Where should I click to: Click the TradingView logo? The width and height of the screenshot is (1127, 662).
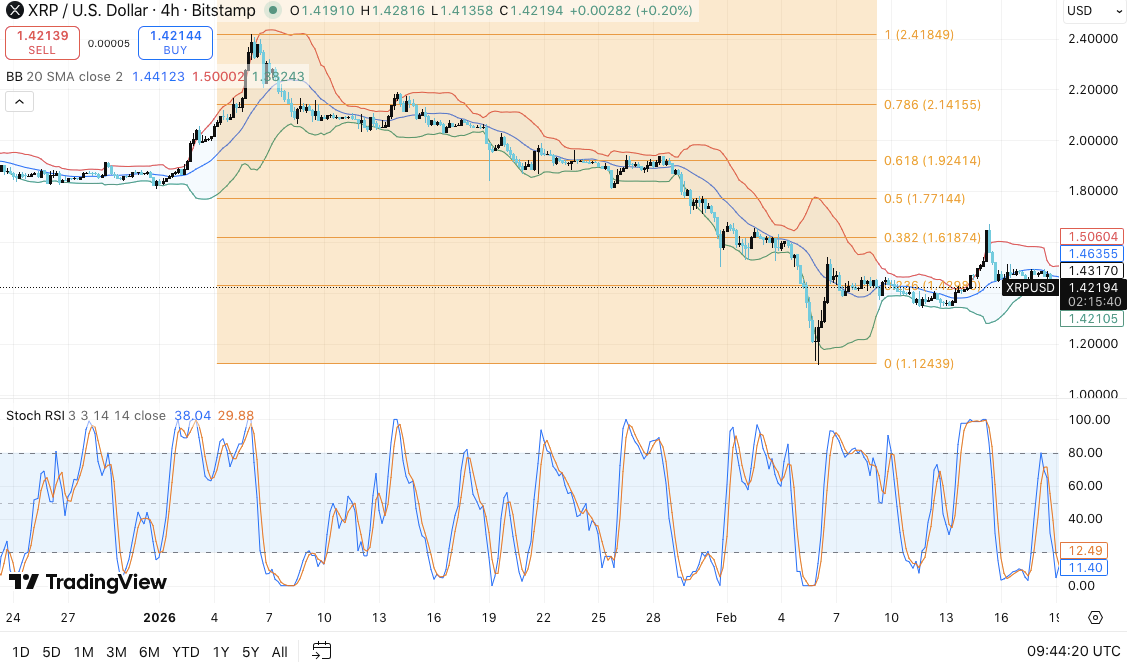click(87, 582)
